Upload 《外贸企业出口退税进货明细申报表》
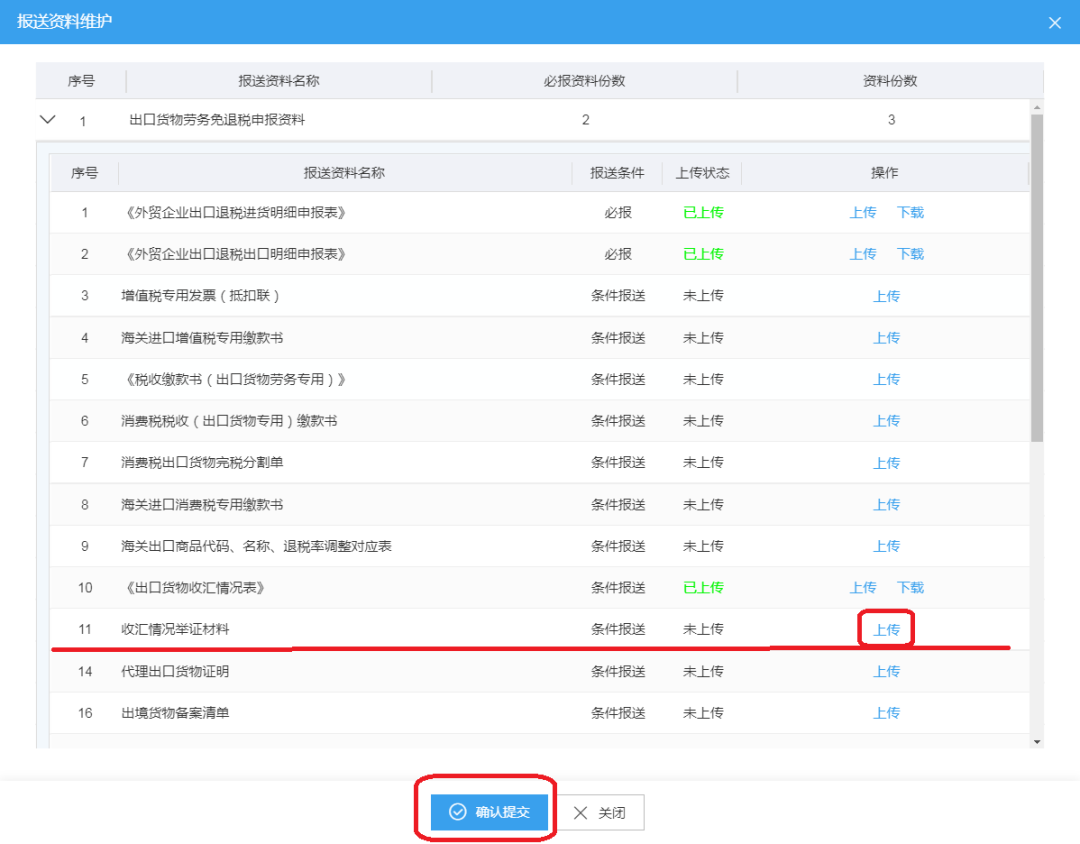Viewport: 1080px width, 844px height. [x=862, y=212]
